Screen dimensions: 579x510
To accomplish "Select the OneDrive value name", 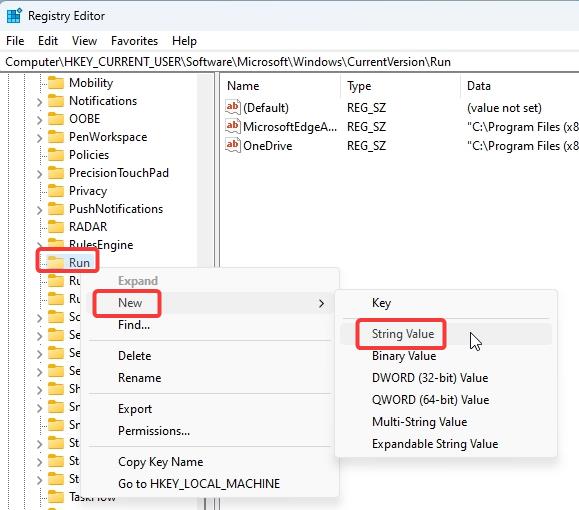I will point(268,146).
